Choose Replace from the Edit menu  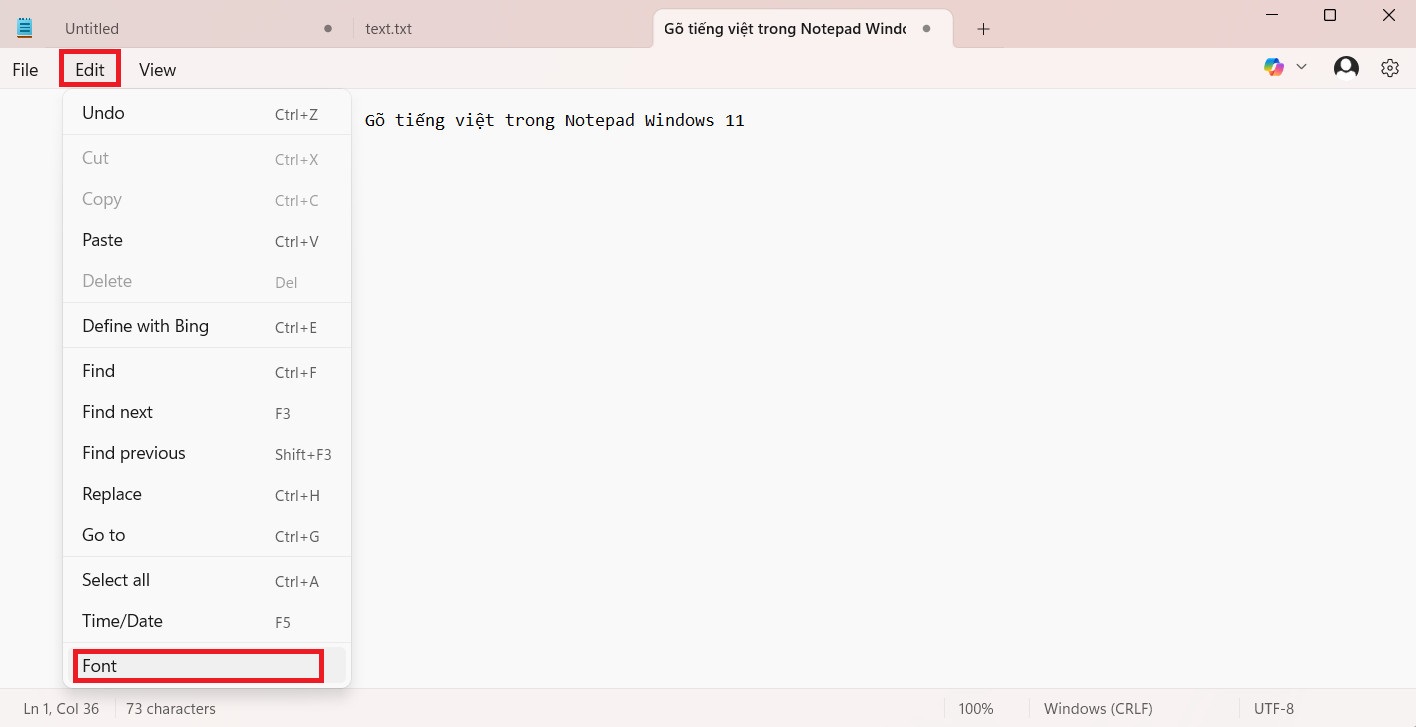[207, 494]
